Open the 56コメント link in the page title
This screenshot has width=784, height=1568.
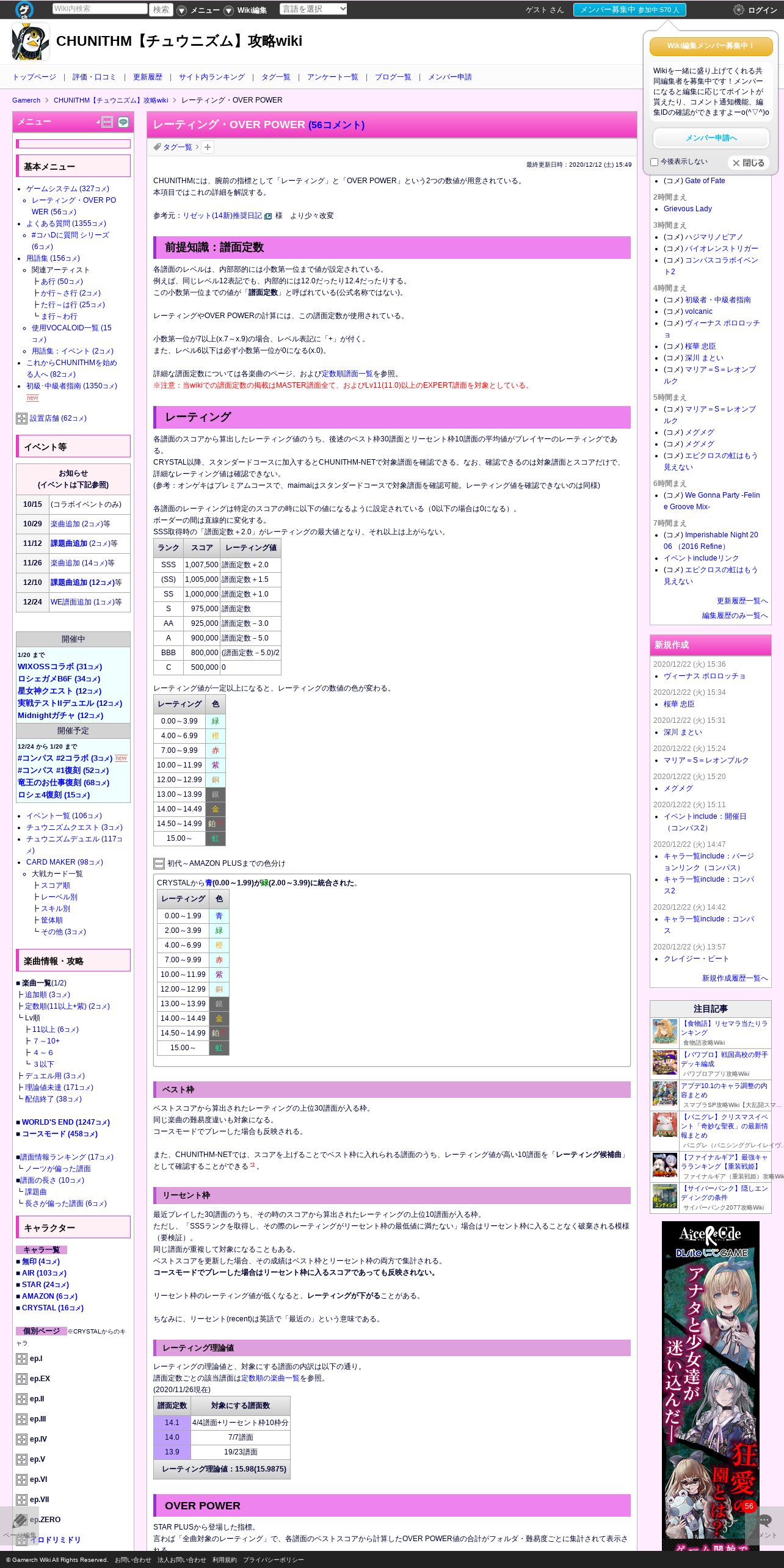[336, 125]
